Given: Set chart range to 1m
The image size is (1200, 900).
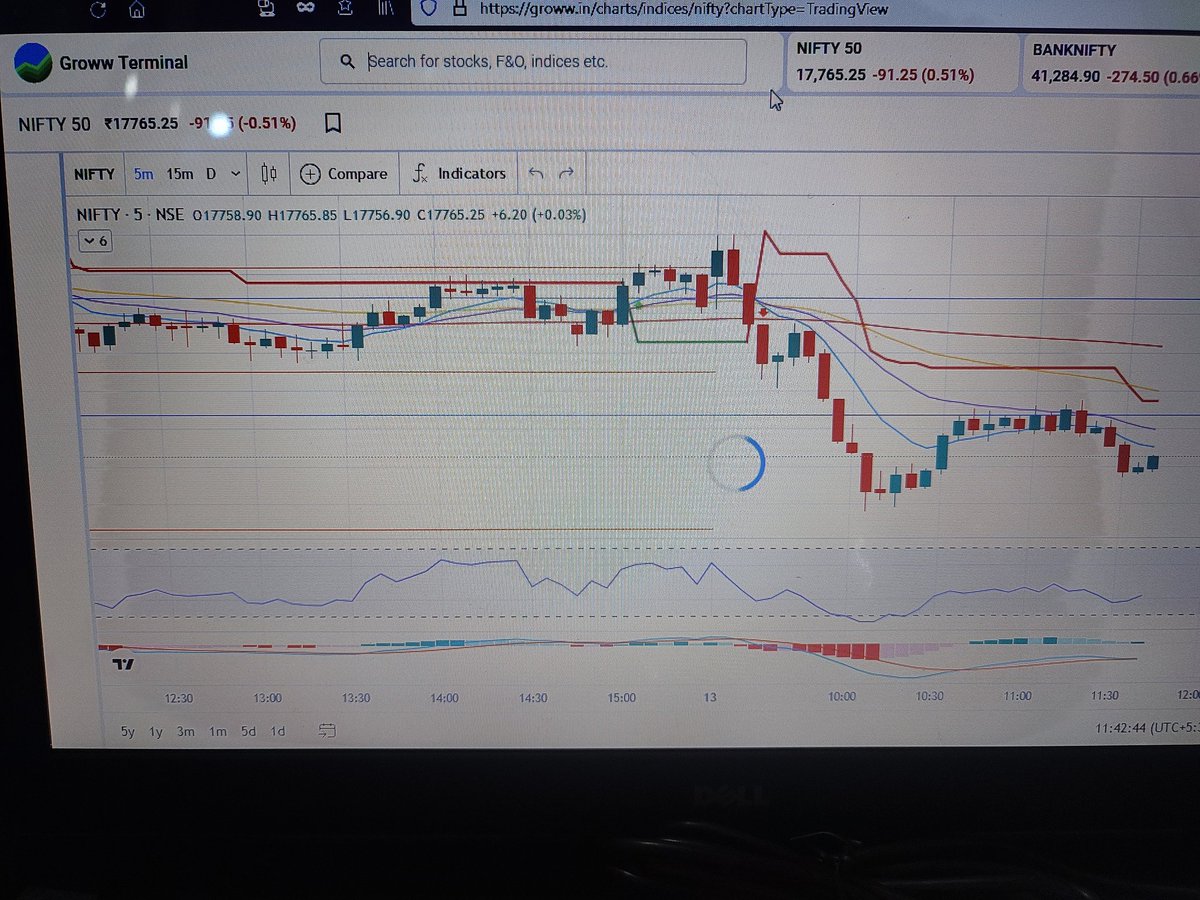Looking at the screenshot, I should pos(218,731).
